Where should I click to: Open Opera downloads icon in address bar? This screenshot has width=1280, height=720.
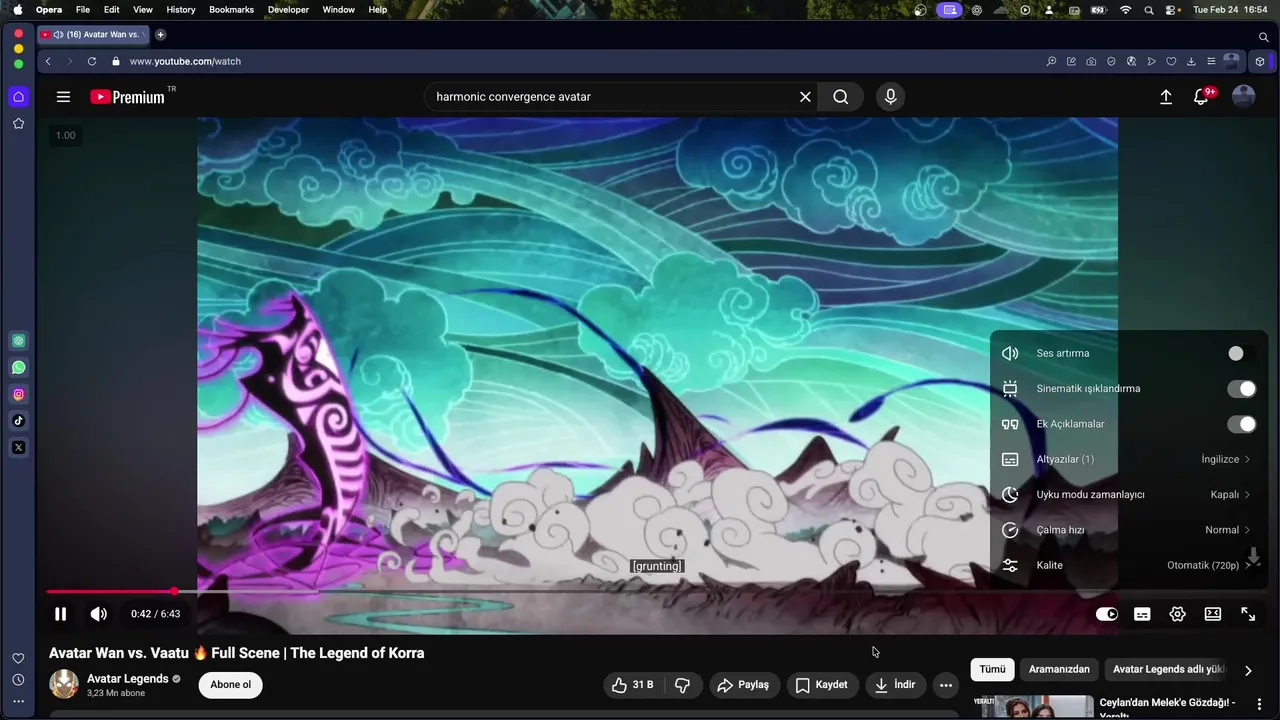tap(1191, 61)
